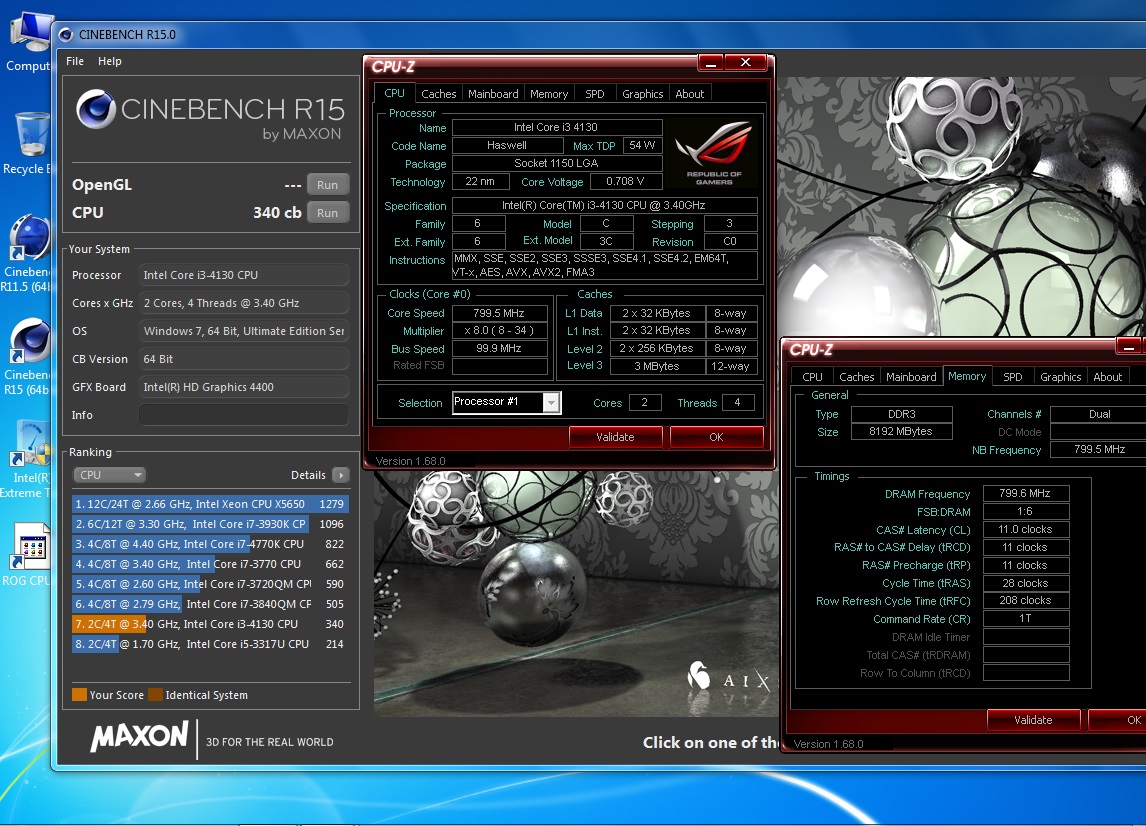Click Validate in the CPU tab window
The height and width of the screenshot is (826, 1146).
[x=615, y=436]
